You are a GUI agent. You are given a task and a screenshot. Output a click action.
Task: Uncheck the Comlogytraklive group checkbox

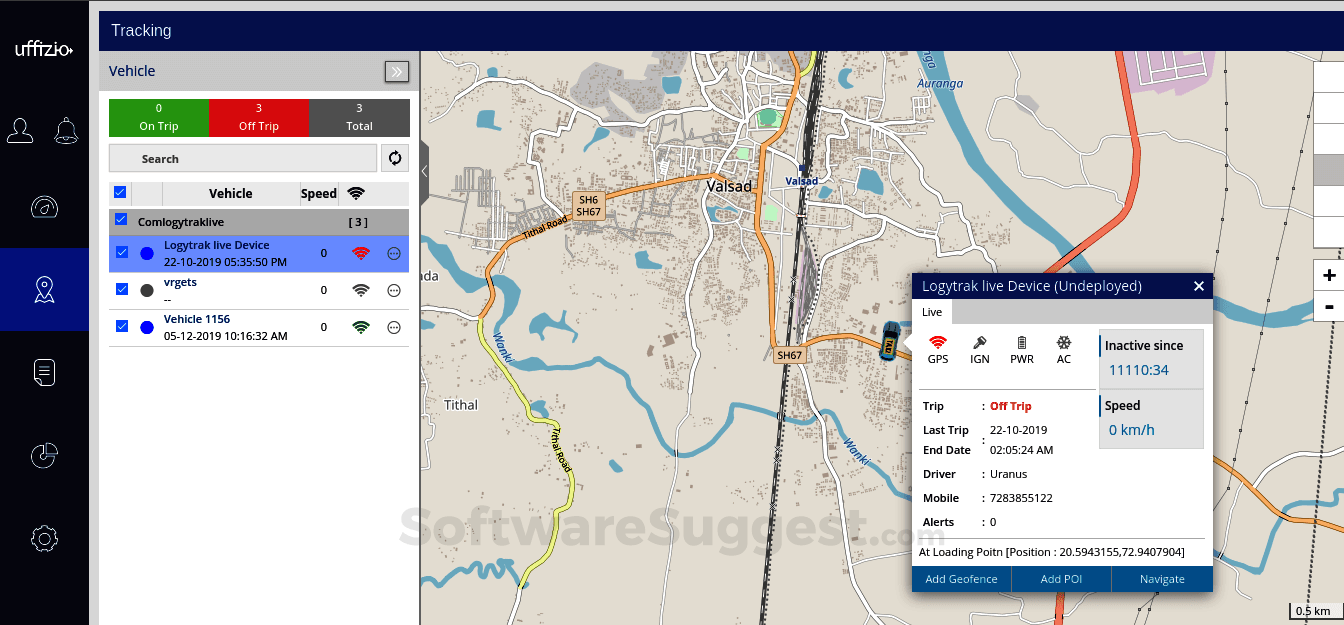tap(121, 218)
